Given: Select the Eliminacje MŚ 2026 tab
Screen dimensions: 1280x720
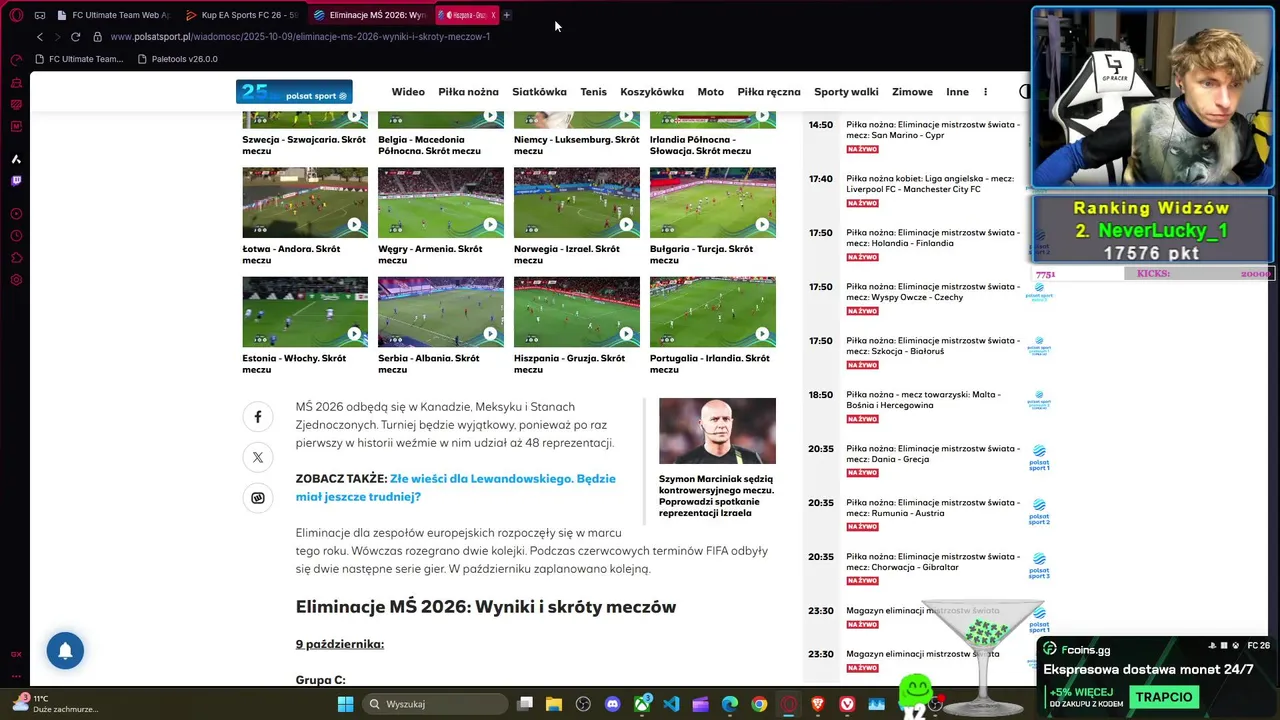Looking at the screenshot, I should (370, 15).
